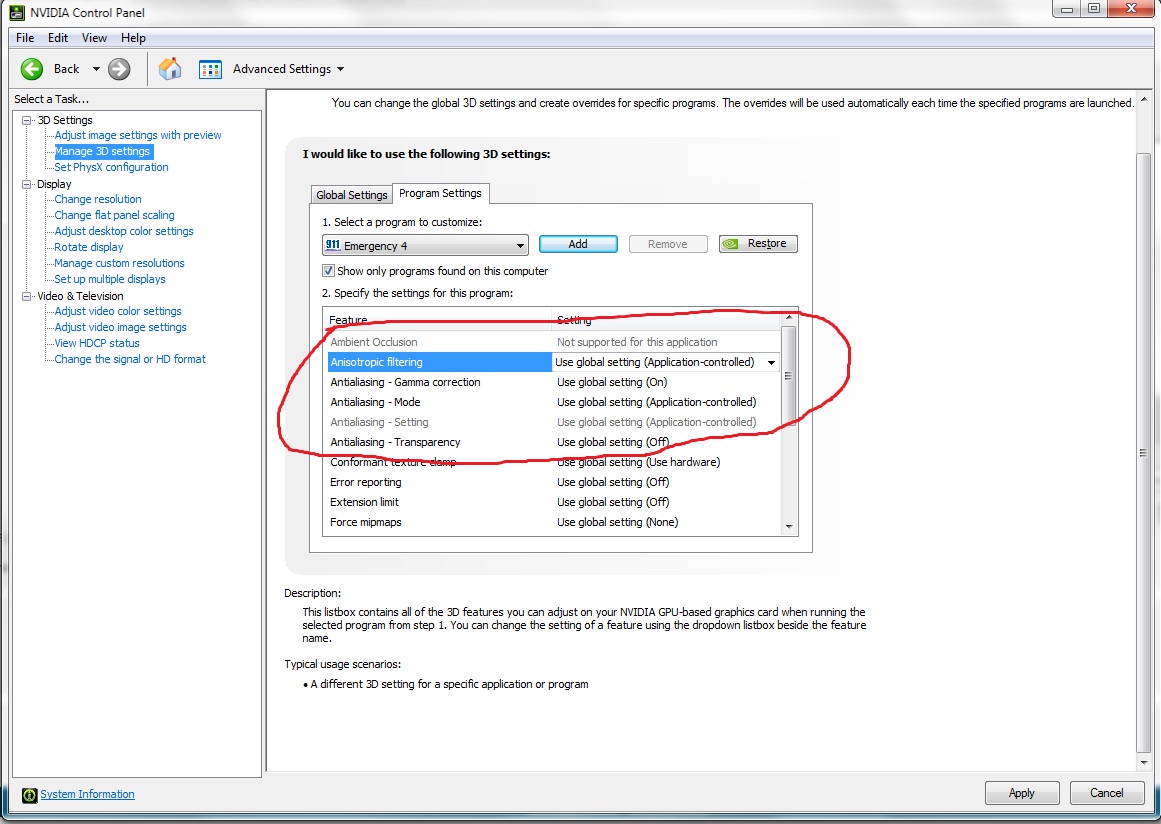Image resolution: width=1161 pixels, height=824 pixels.
Task: Select Conformant texture clamp row
Action: [552, 462]
